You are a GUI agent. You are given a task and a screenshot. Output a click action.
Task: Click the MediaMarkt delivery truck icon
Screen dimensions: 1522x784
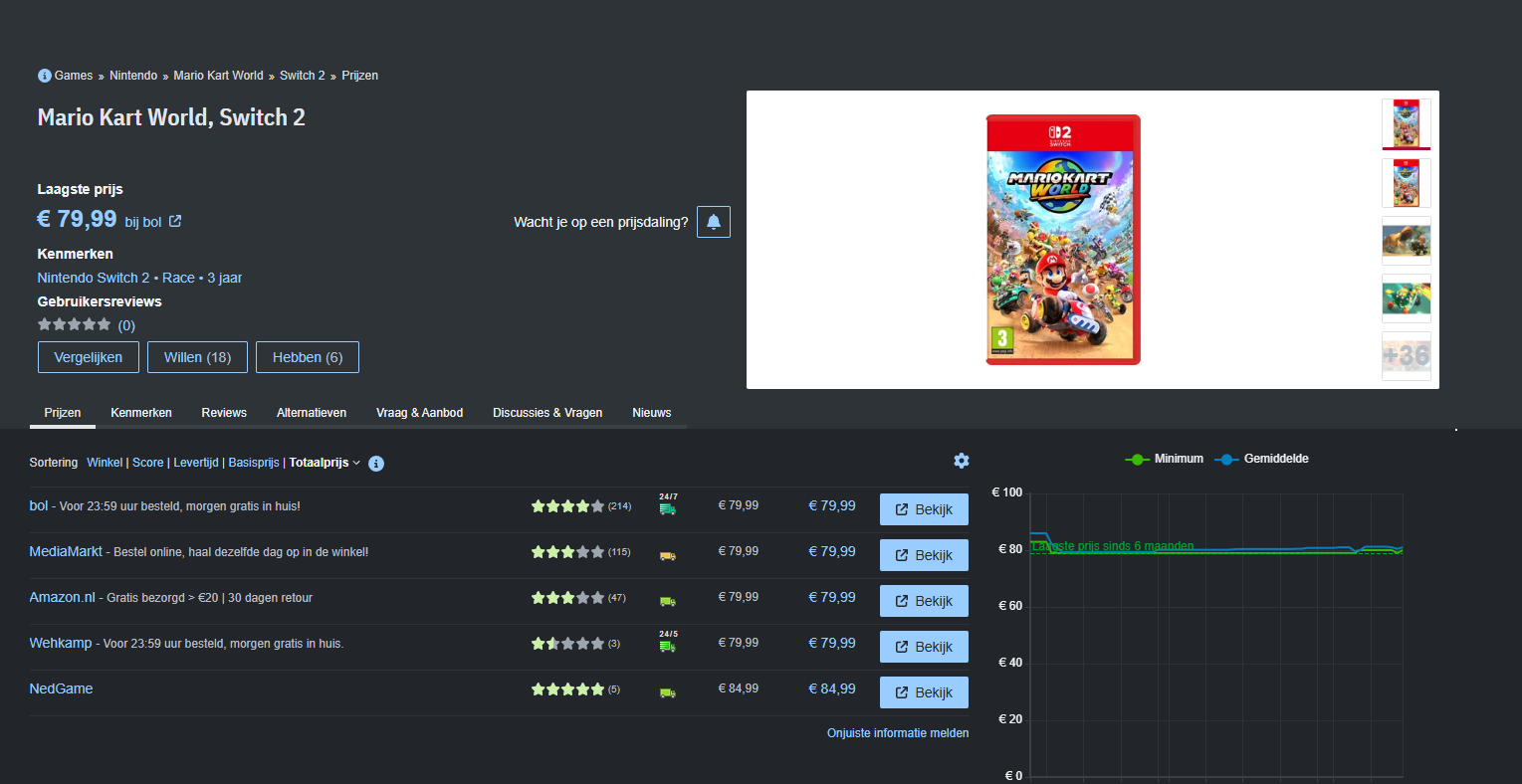click(x=668, y=555)
